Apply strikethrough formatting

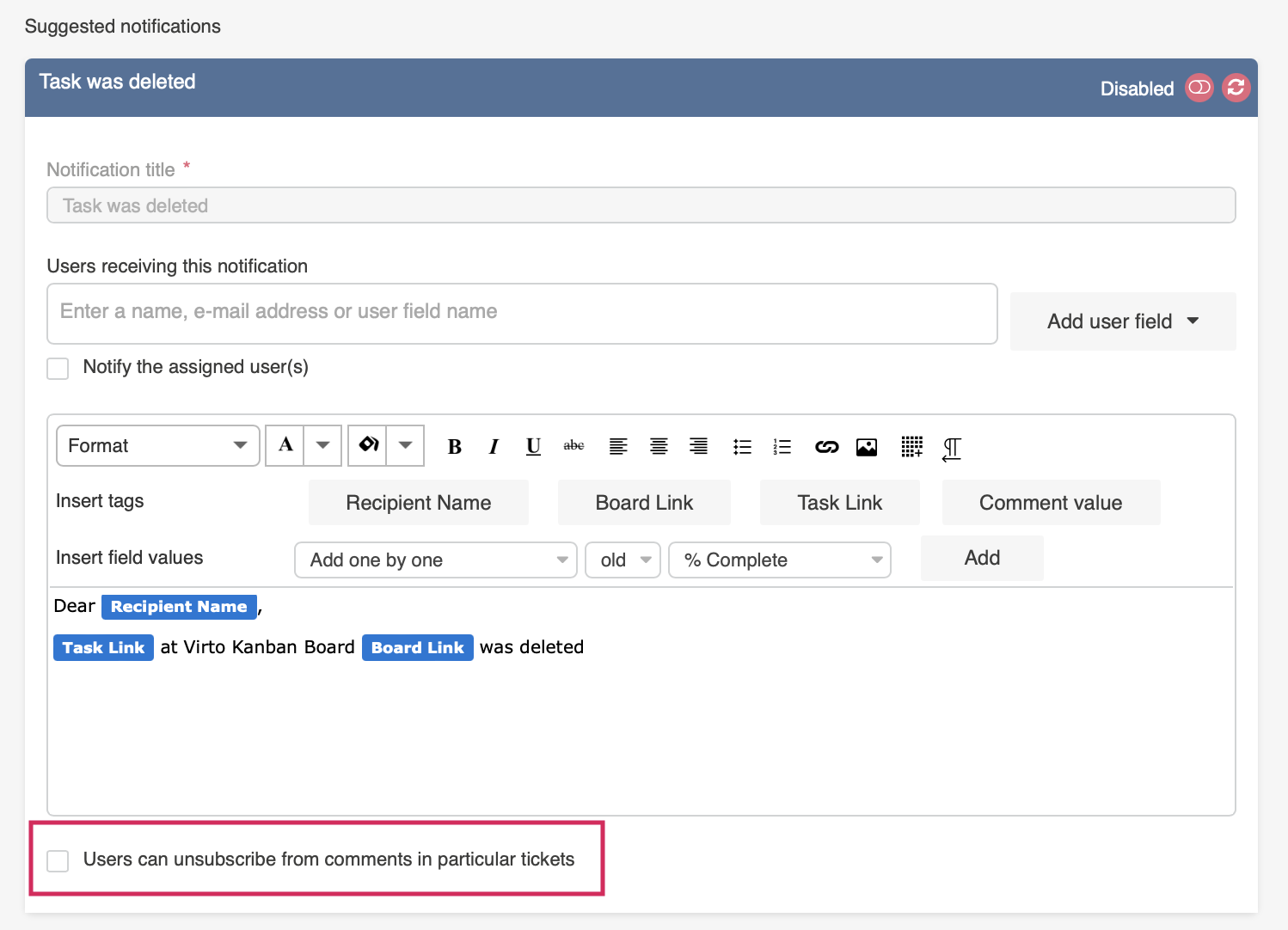573,446
